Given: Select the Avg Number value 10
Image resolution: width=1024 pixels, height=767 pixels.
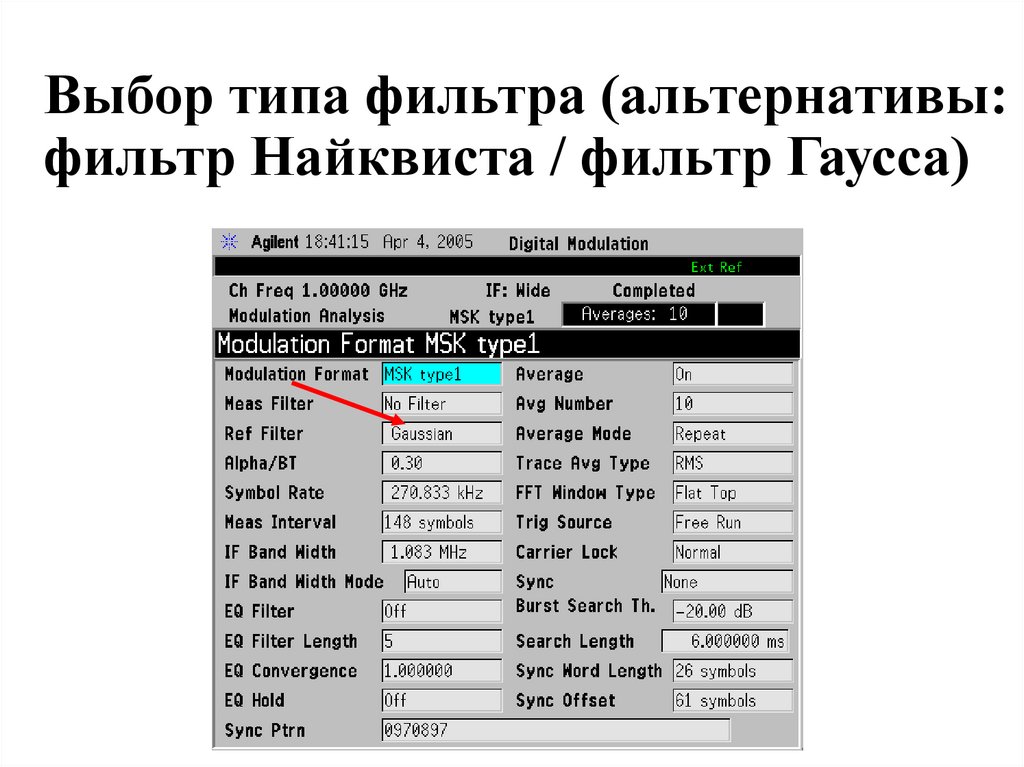Looking at the screenshot, I should click(x=733, y=404).
